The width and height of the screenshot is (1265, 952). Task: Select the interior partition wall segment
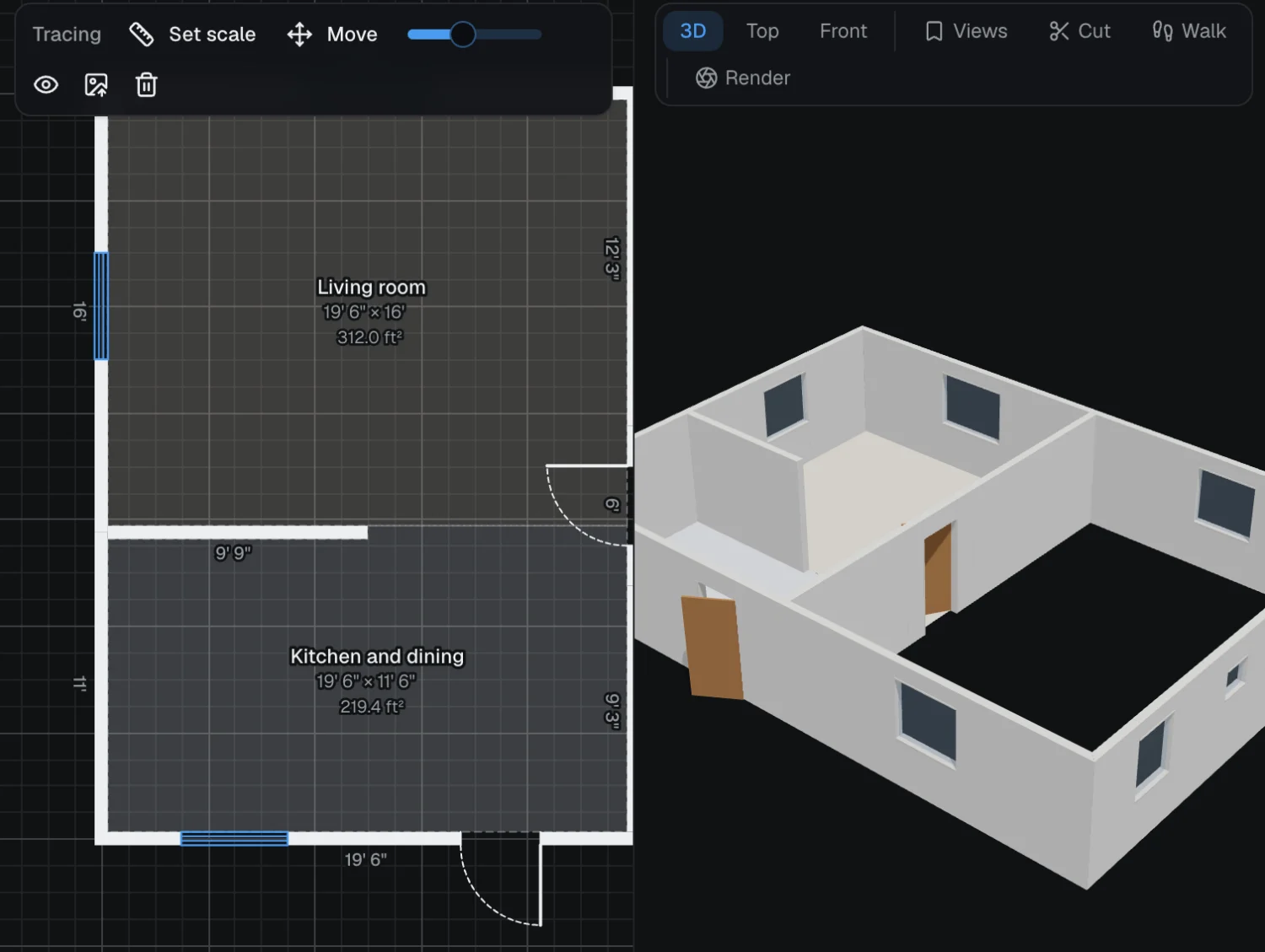238,532
